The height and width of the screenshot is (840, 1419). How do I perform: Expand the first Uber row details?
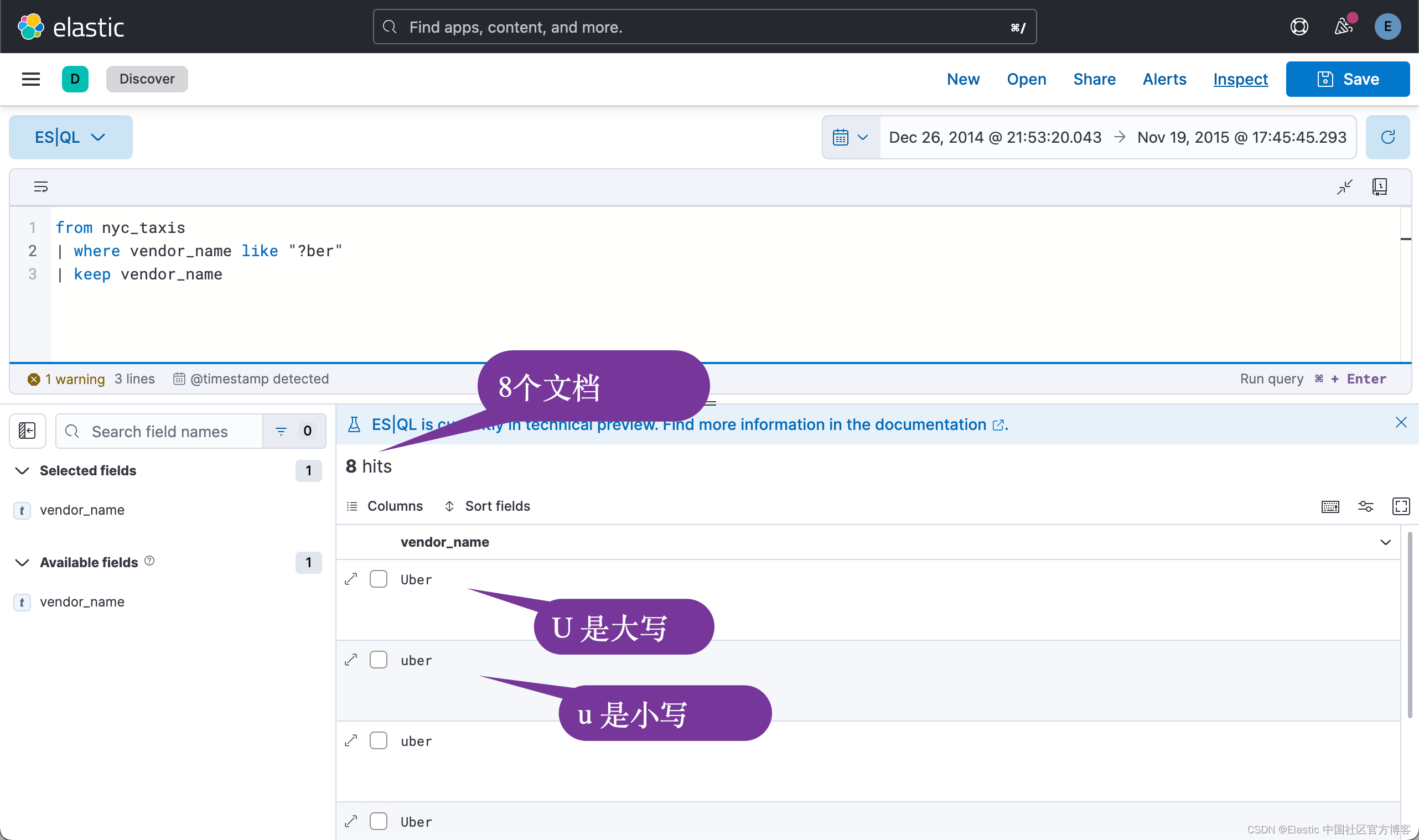point(351,578)
